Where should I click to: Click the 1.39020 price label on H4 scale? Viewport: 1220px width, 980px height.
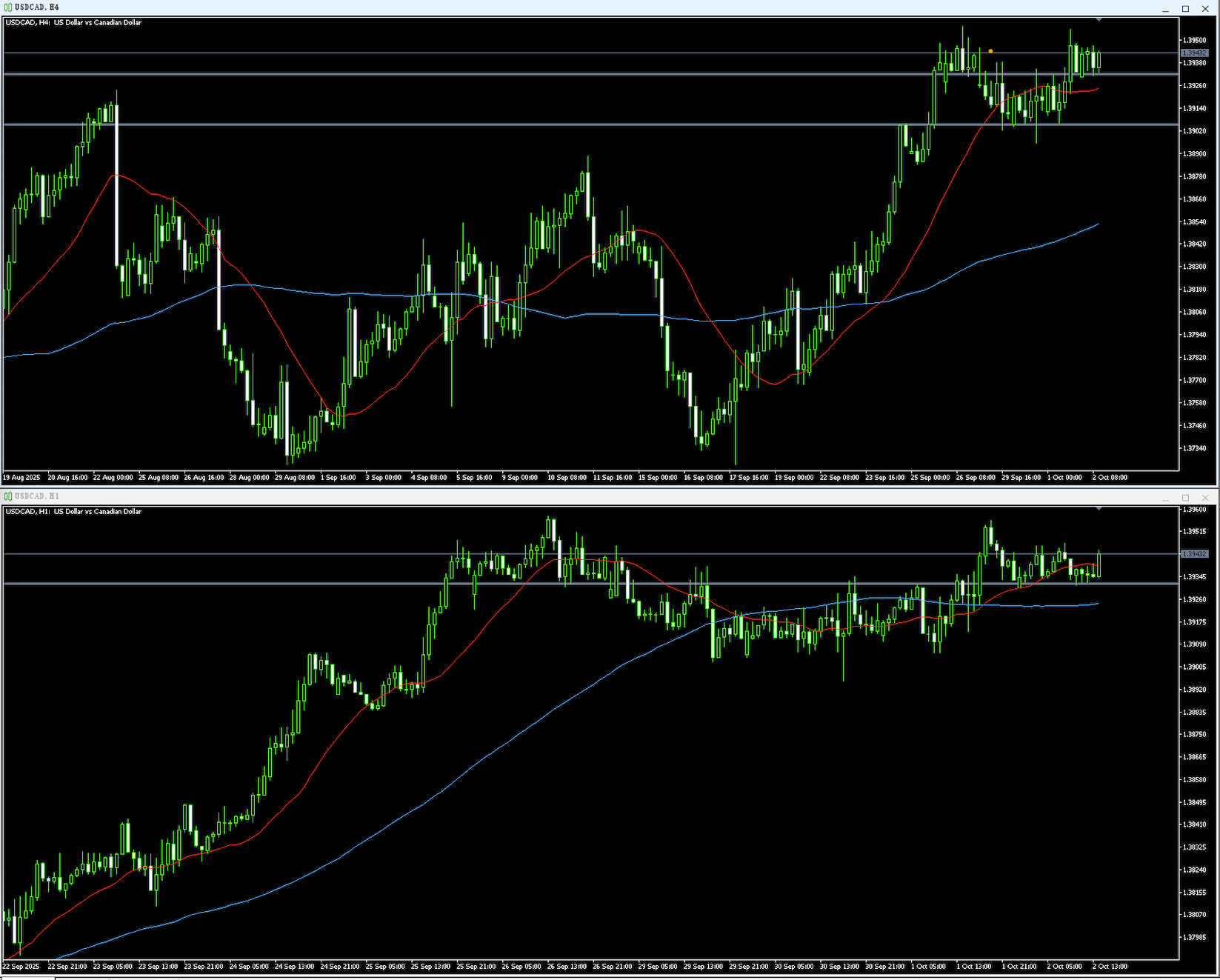click(1195, 131)
